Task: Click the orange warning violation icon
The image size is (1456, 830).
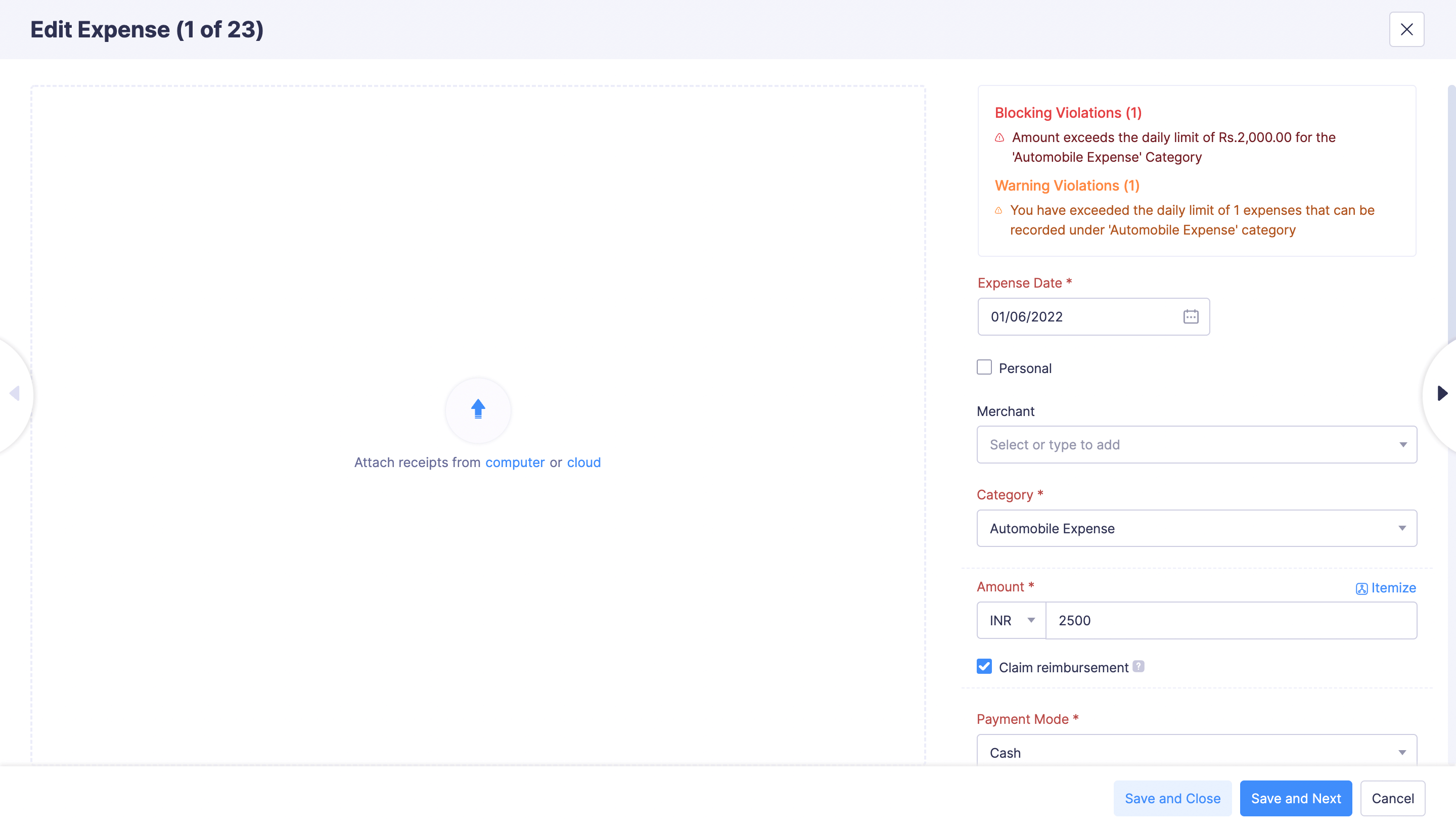Action: point(998,210)
